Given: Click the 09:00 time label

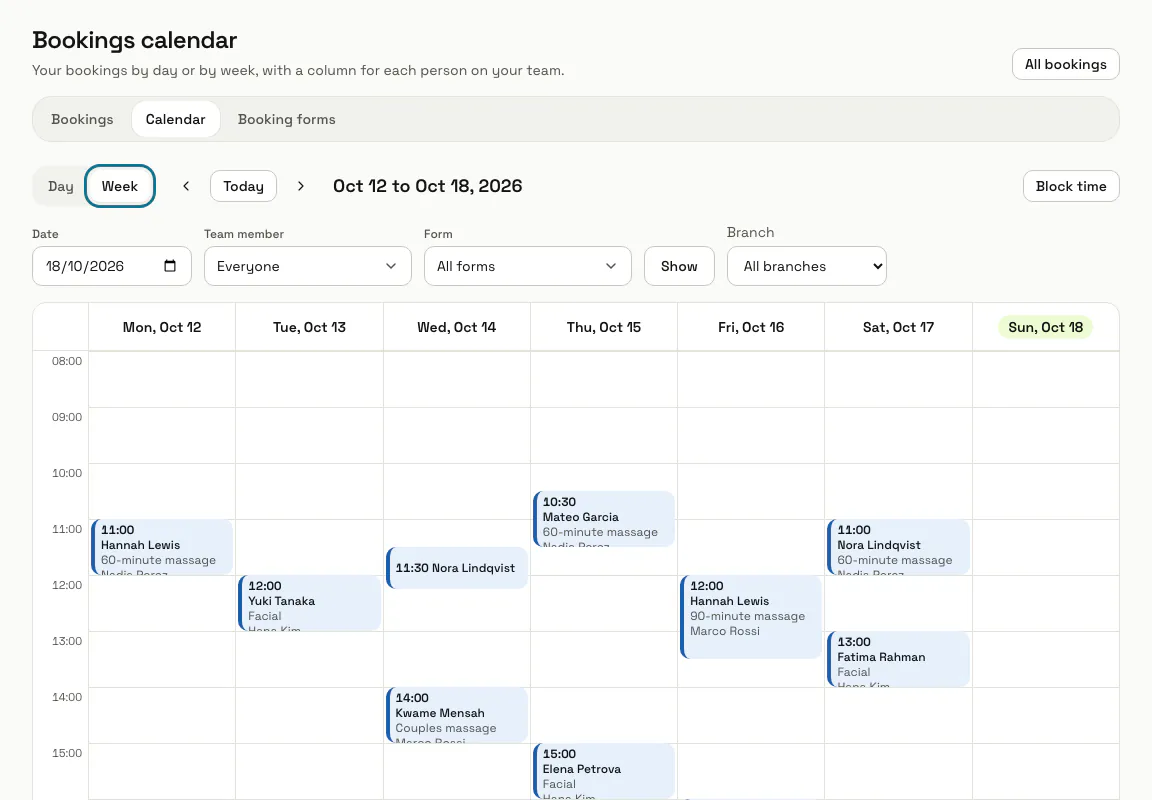Looking at the screenshot, I should point(67,417).
